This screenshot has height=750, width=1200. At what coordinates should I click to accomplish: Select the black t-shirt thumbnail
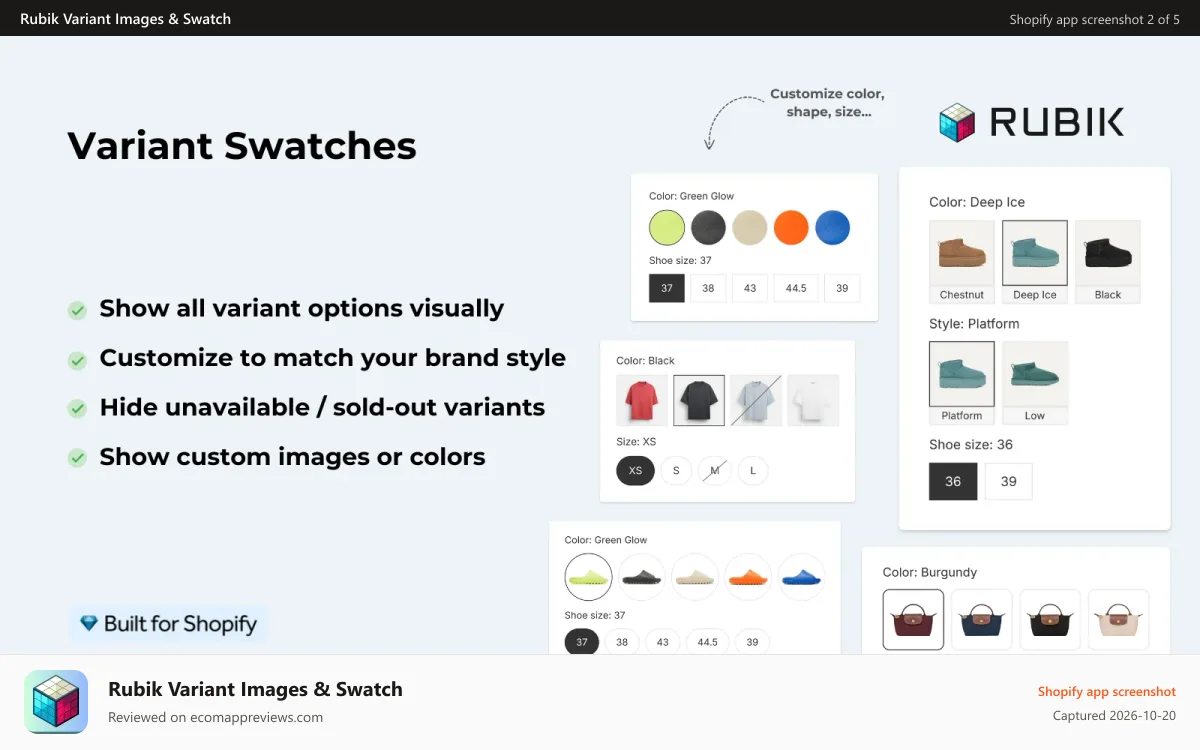point(699,401)
